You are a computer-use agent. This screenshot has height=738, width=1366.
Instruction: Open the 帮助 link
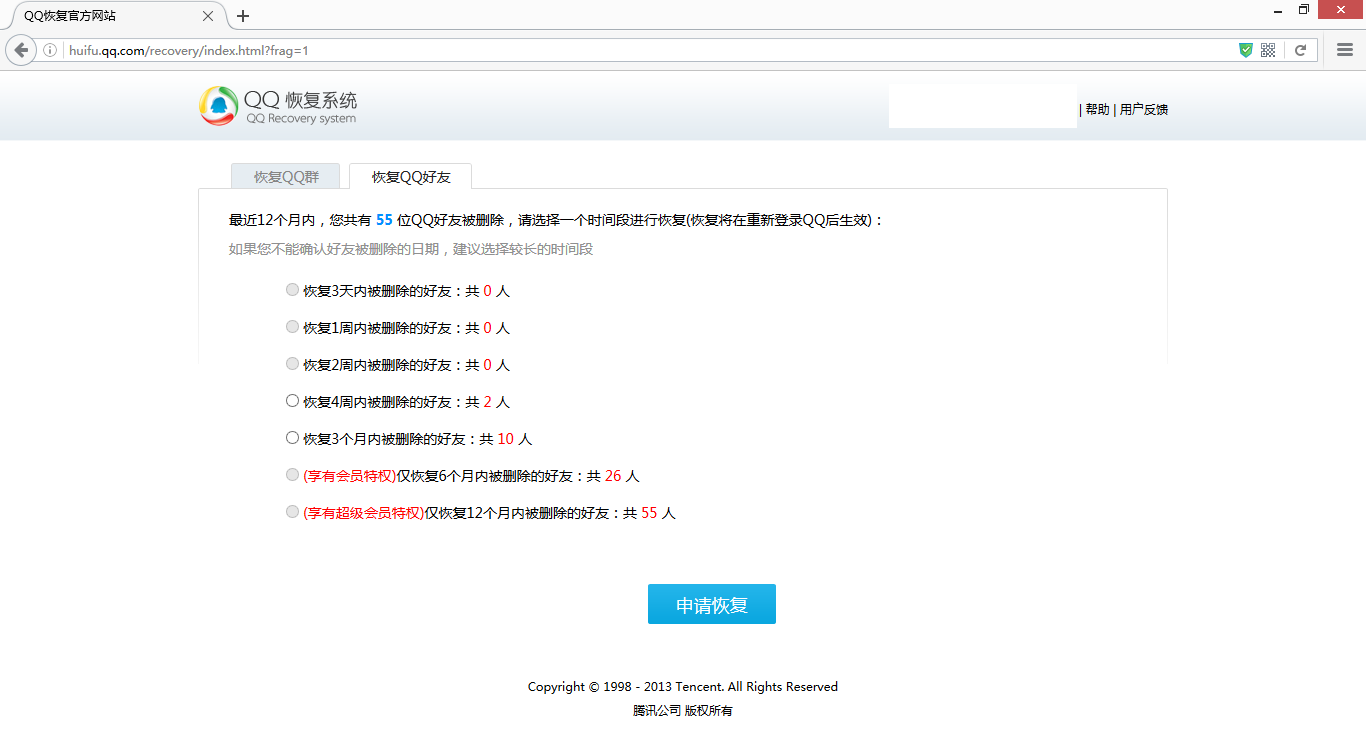tap(1097, 110)
